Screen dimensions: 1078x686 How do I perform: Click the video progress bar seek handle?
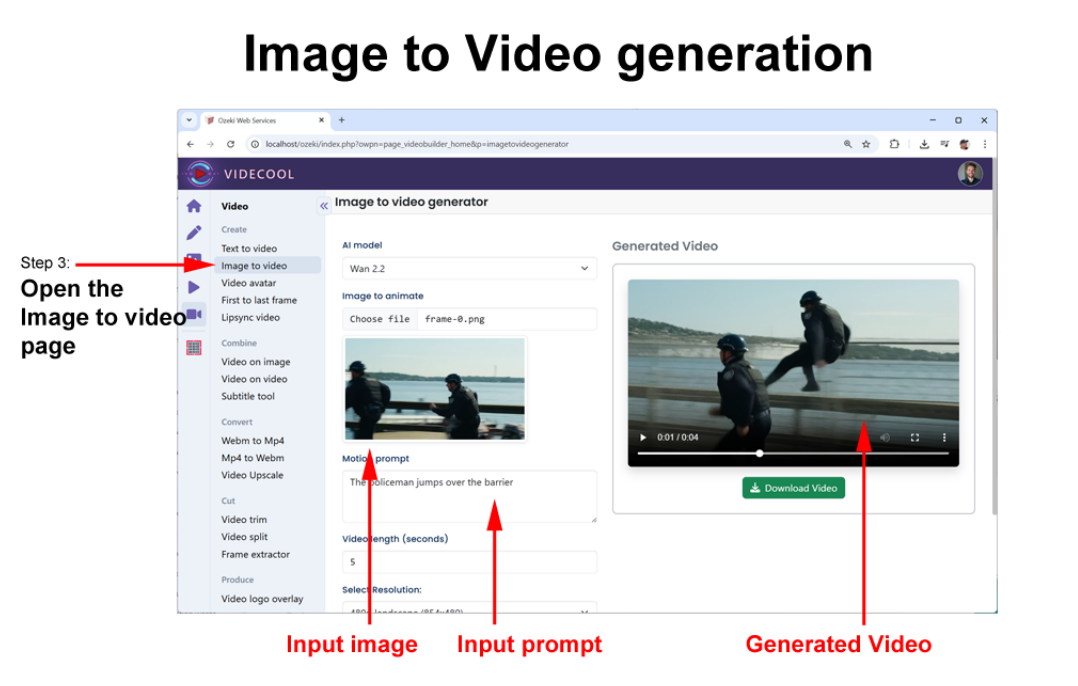click(760, 453)
